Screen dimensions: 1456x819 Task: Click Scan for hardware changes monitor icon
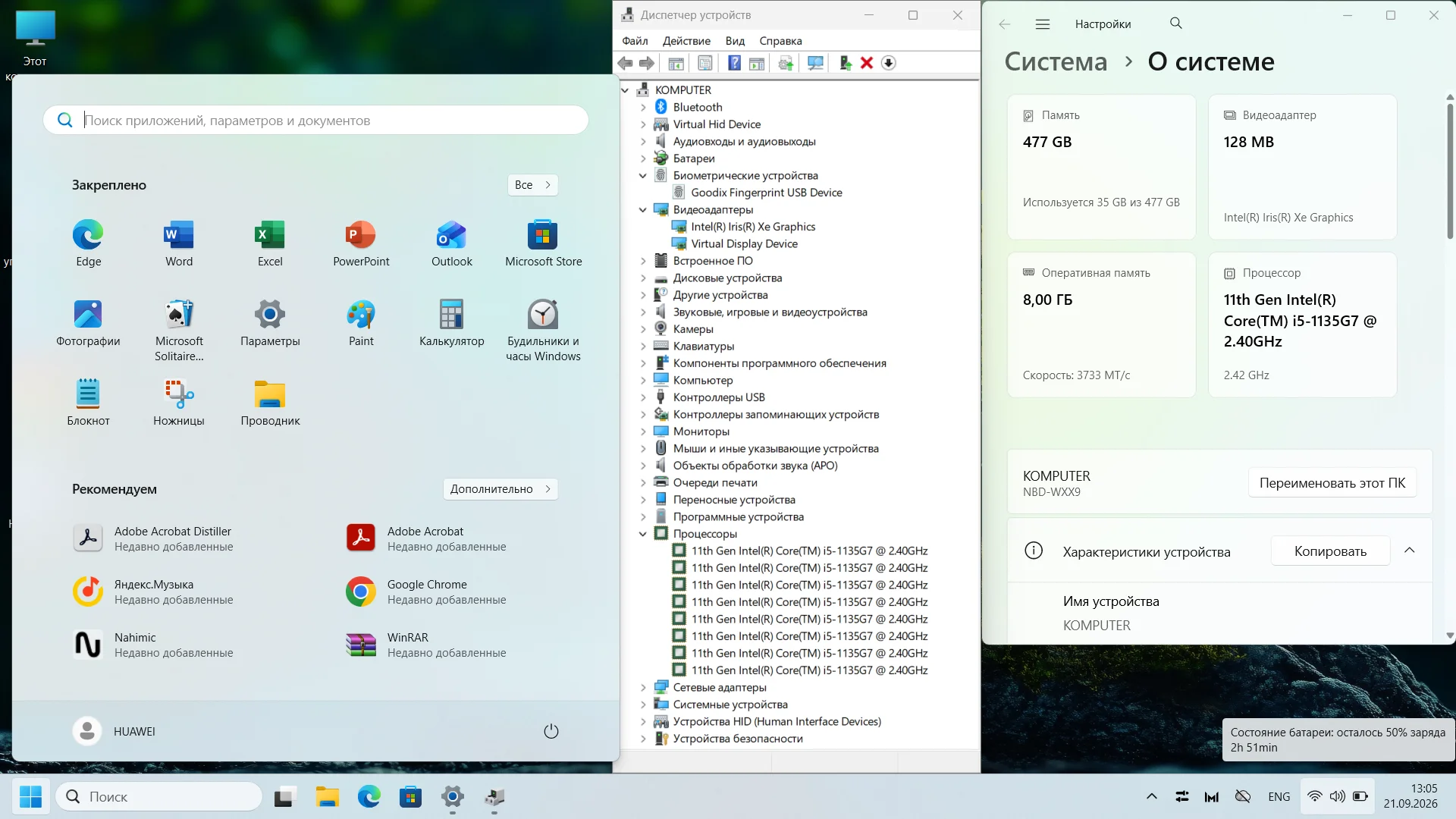coord(816,63)
